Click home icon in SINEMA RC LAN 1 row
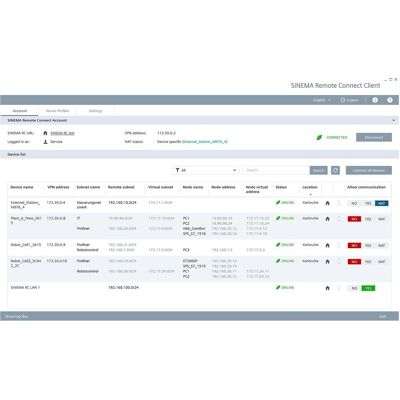 [x=327, y=288]
